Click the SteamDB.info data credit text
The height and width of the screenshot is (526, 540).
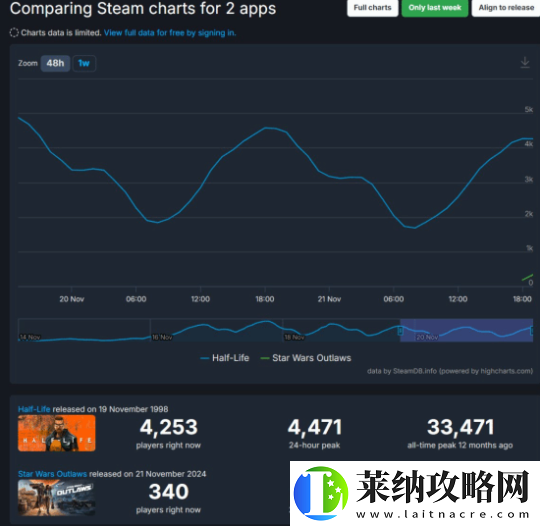(x=450, y=371)
